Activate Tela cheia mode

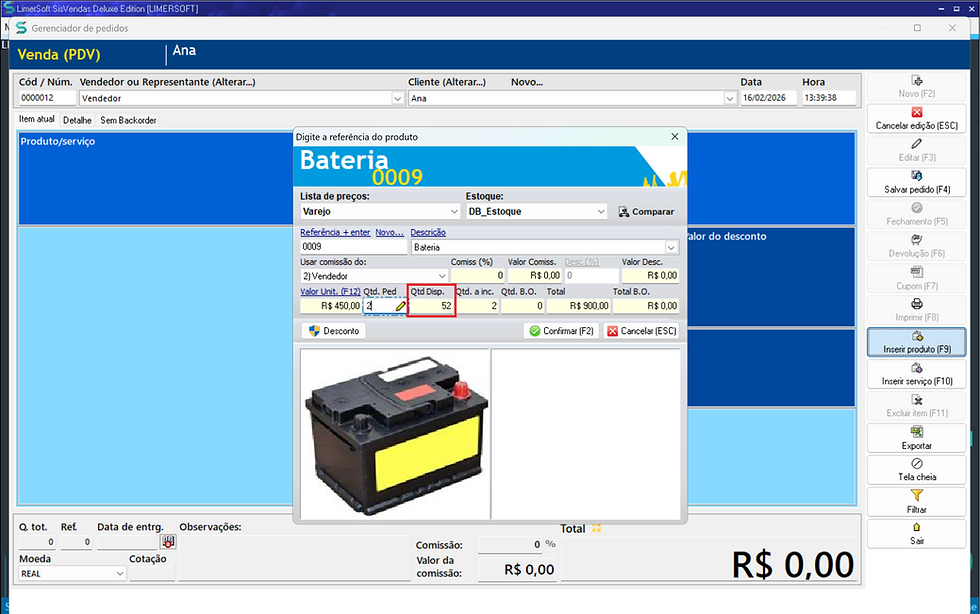coord(915,469)
